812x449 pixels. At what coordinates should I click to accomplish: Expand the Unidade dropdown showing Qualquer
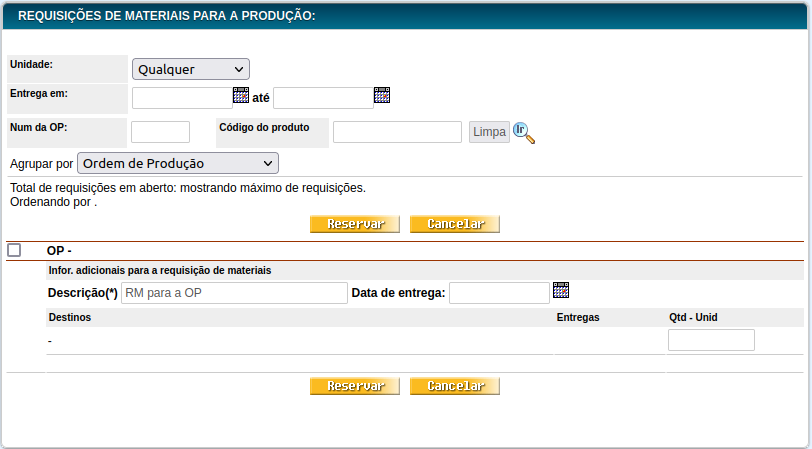click(190, 69)
